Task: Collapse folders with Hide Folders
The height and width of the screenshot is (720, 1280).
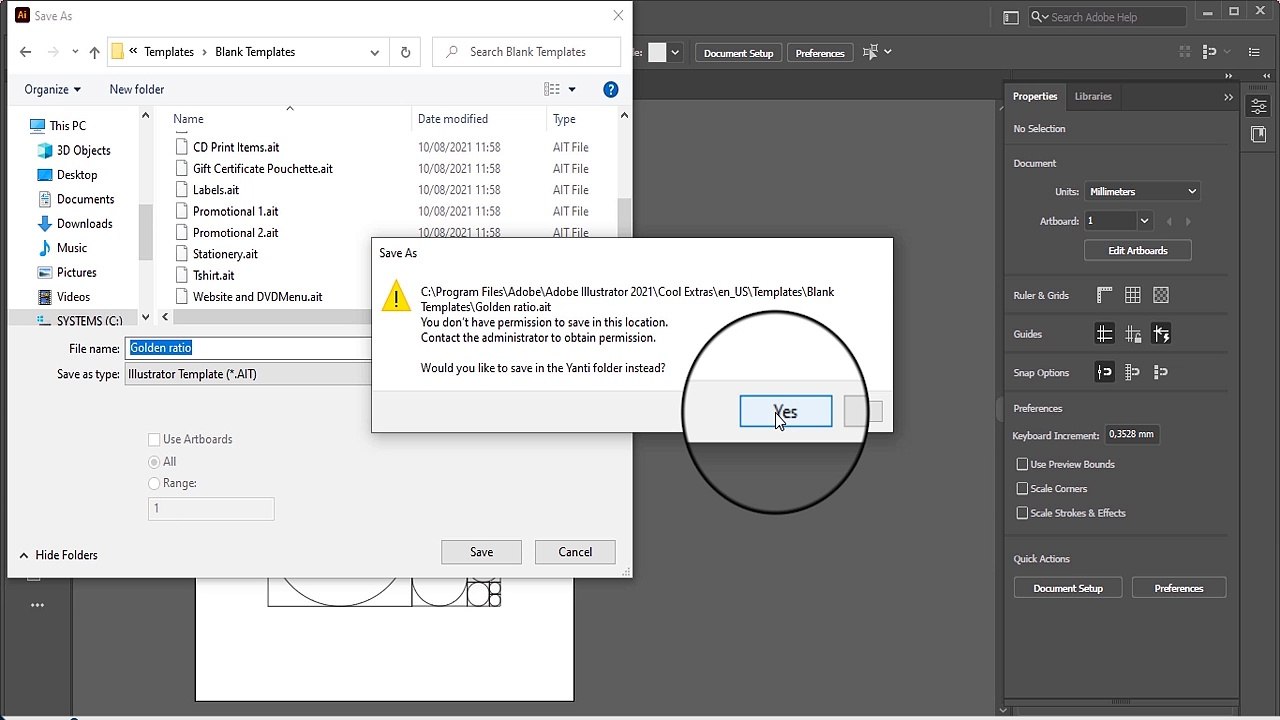Action: coord(58,555)
